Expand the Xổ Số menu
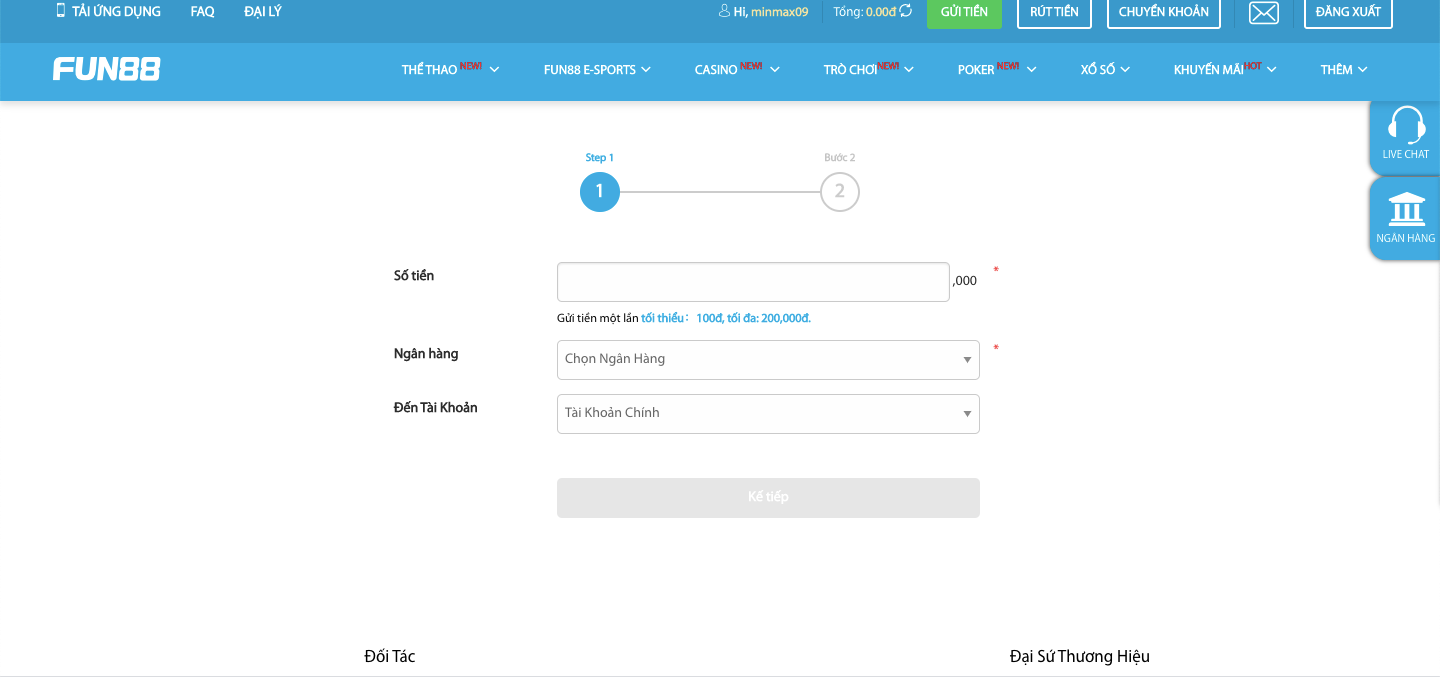 [x=1105, y=70]
